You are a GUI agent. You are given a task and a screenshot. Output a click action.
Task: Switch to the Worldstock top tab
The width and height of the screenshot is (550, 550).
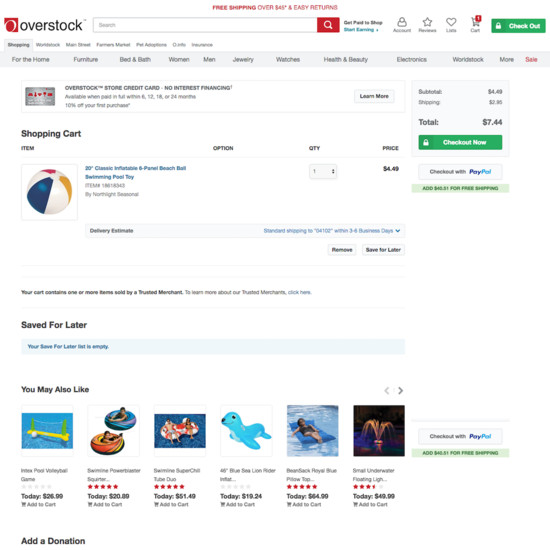pyautogui.click(x=48, y=45)
